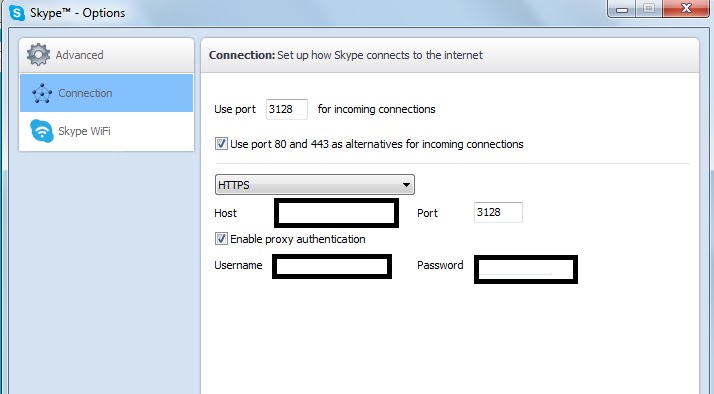
Task: Select the Connection sidebar item
Action: pos(107,93)
